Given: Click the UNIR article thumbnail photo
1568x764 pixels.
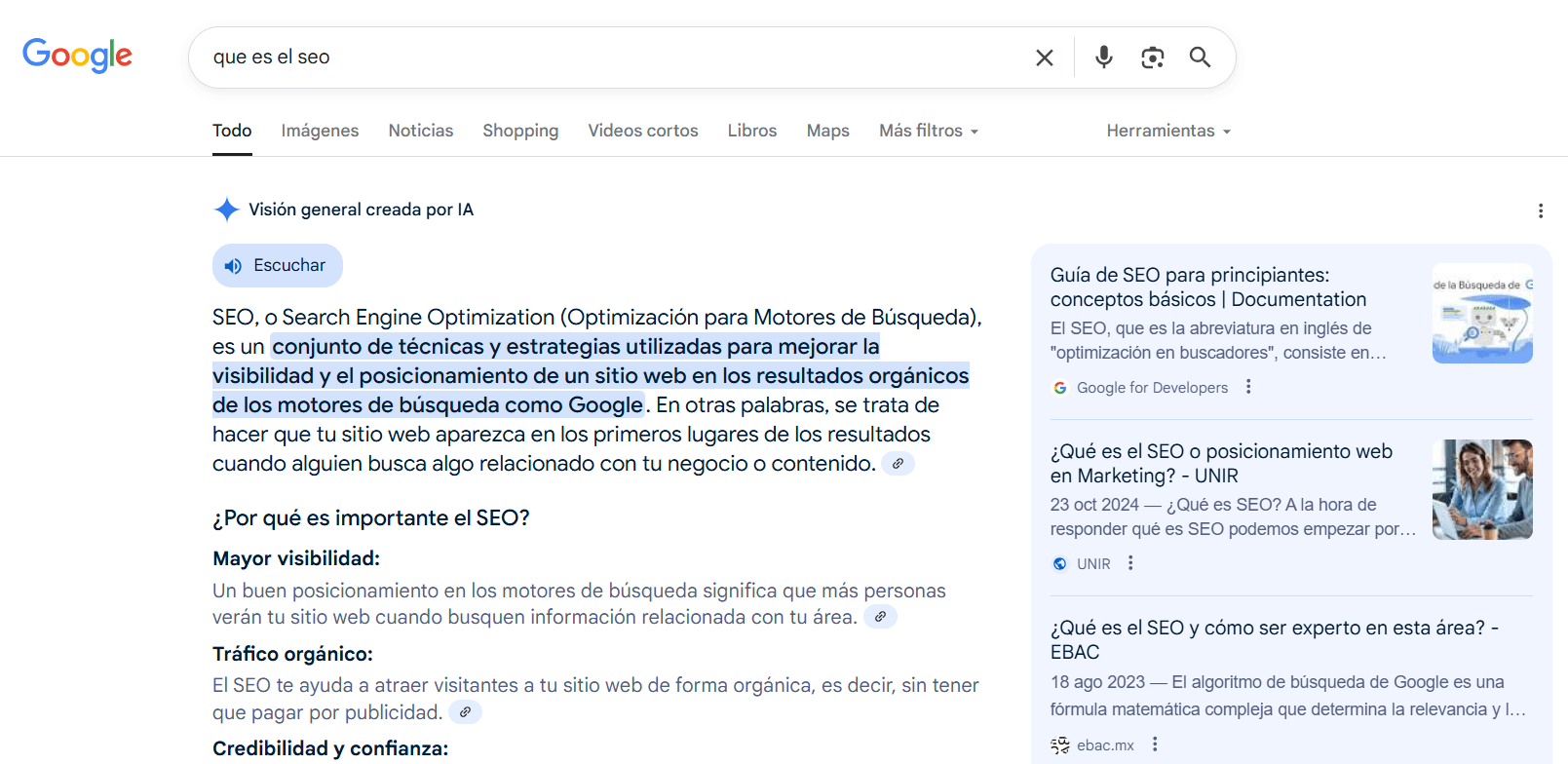Looking at the screenshot, I should (x=1482, y=489).
